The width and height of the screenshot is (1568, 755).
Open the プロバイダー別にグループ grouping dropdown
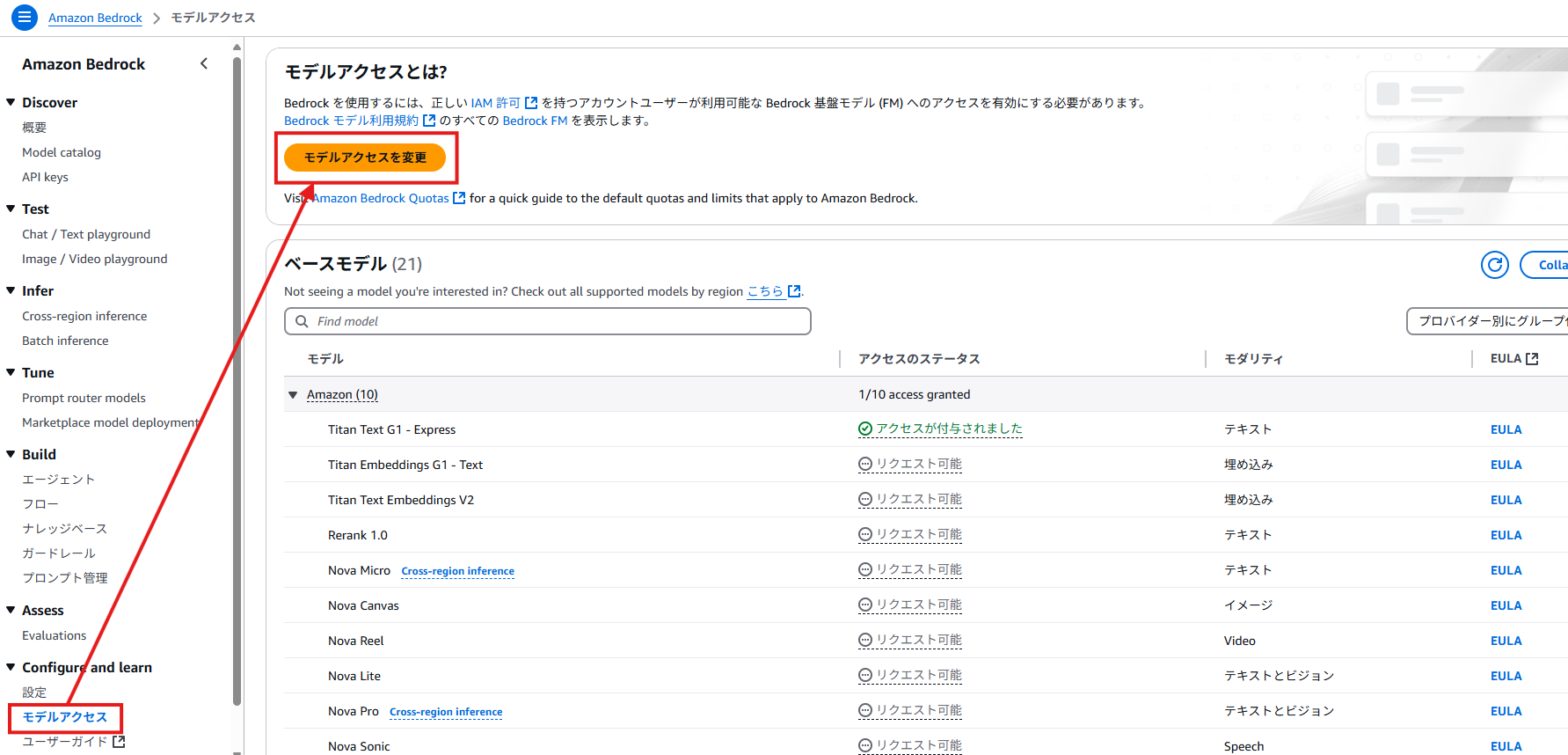[1488, 321]
